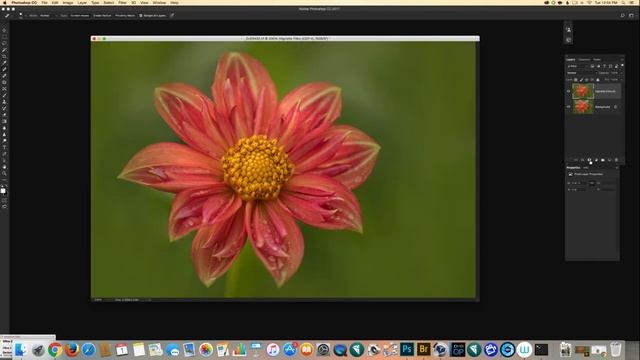Open Finder from the Dock
The height and width of the screenshot is (360, 640).
[x=21, y=350]
